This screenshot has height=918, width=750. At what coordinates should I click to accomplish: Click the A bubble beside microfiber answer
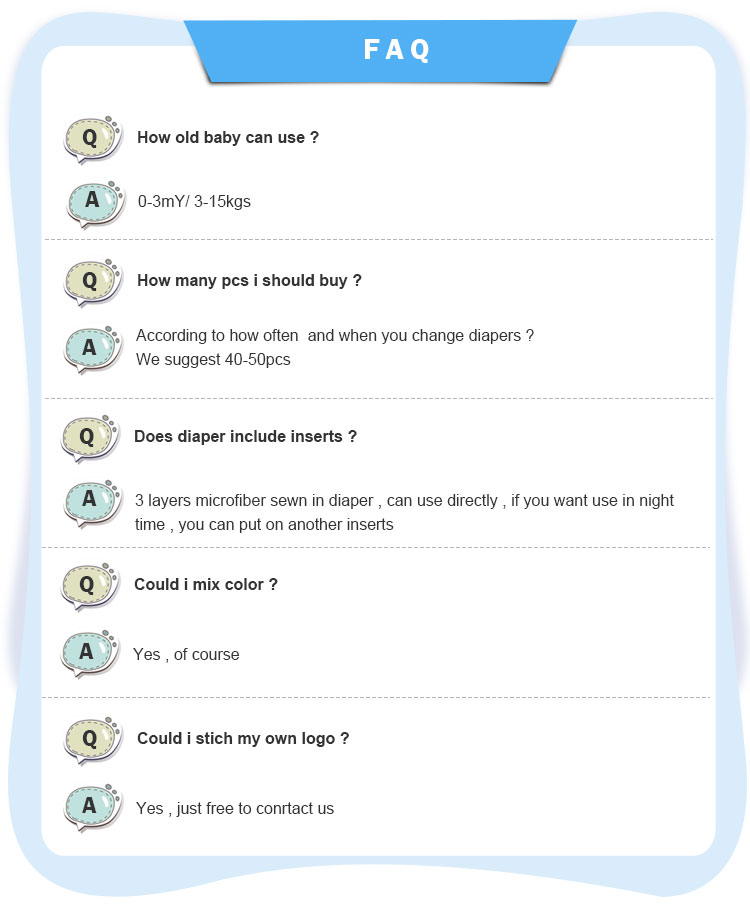point(90,500)
